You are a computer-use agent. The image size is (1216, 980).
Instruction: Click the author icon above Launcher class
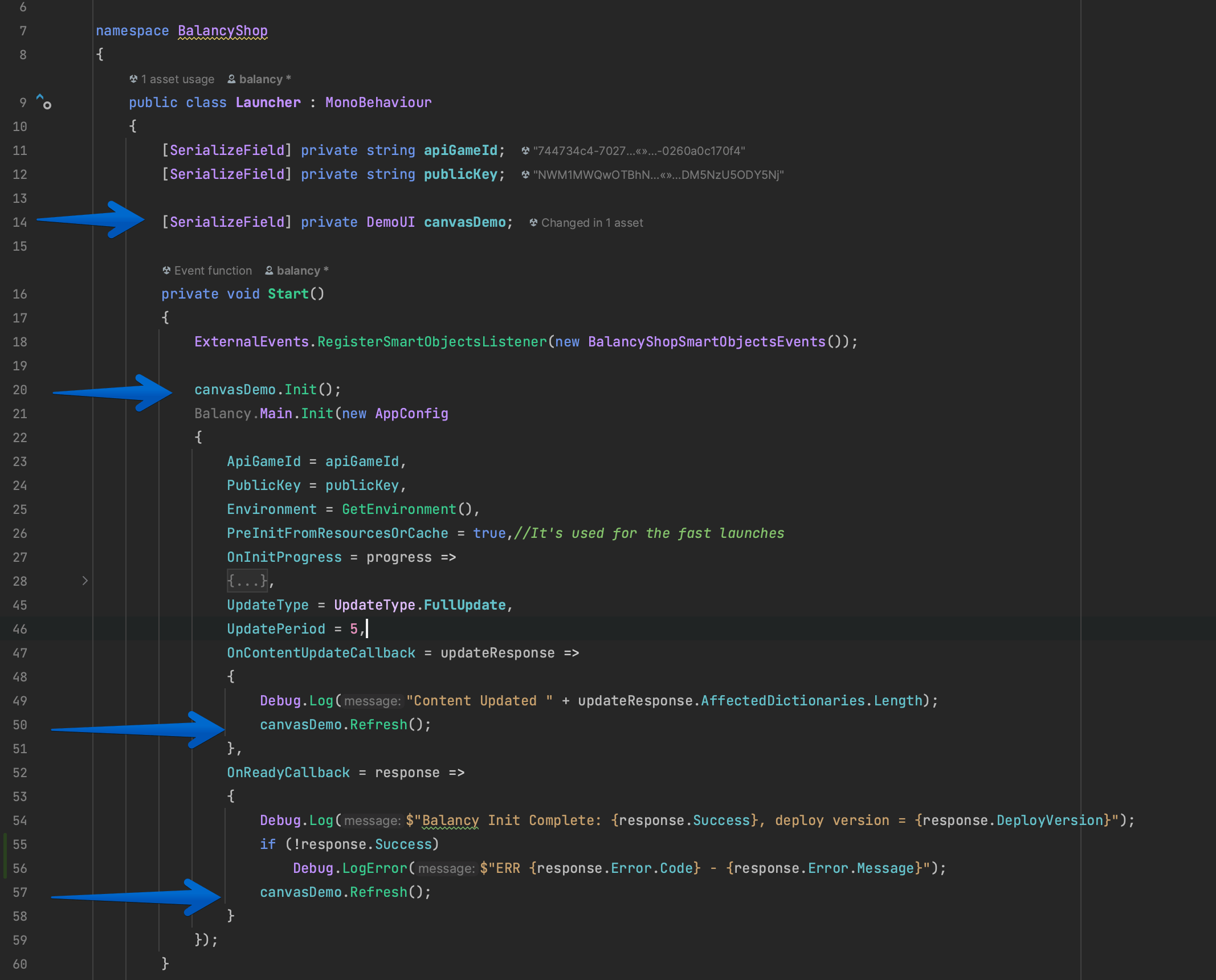(231, 79)
